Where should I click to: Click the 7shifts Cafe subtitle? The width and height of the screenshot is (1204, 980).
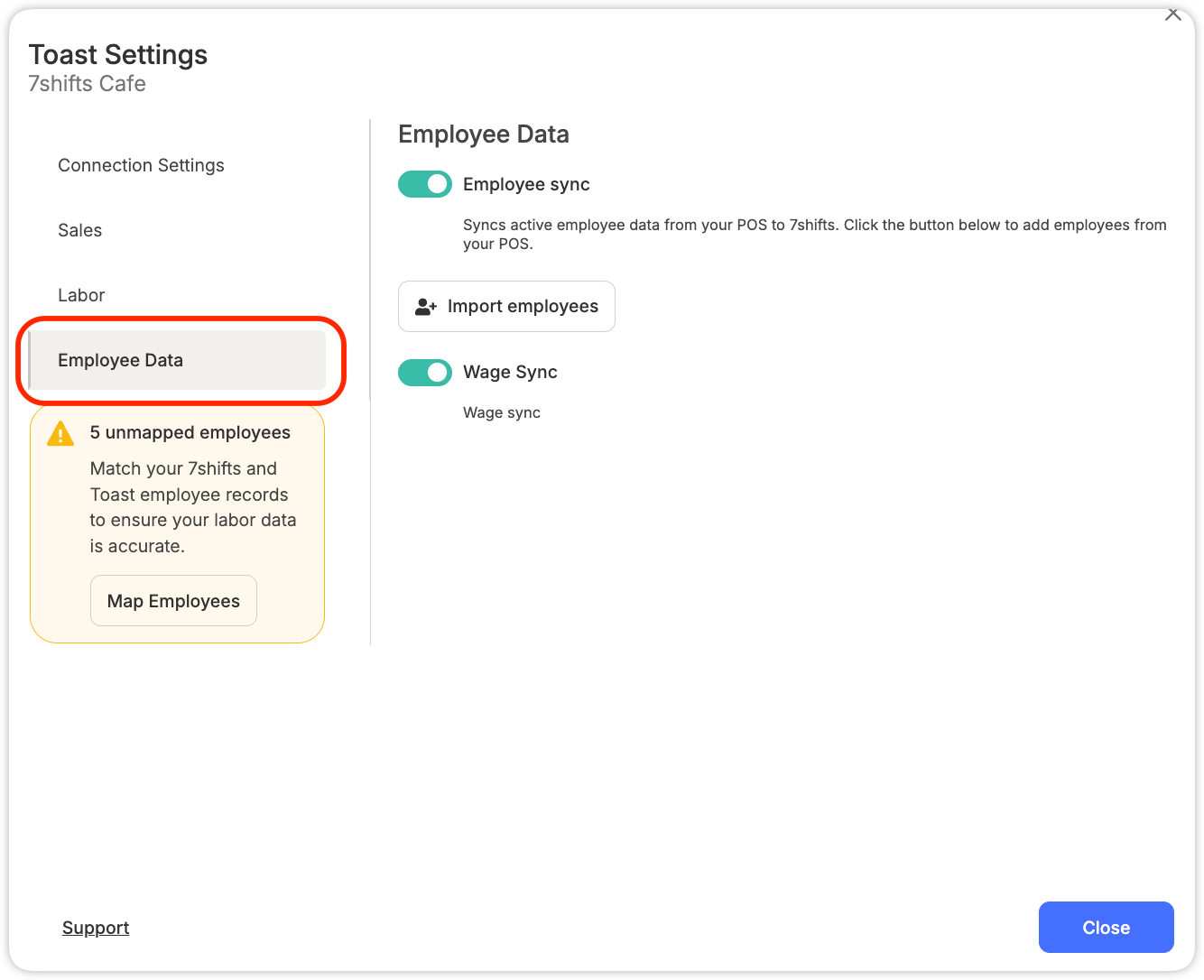pos(88,84)
